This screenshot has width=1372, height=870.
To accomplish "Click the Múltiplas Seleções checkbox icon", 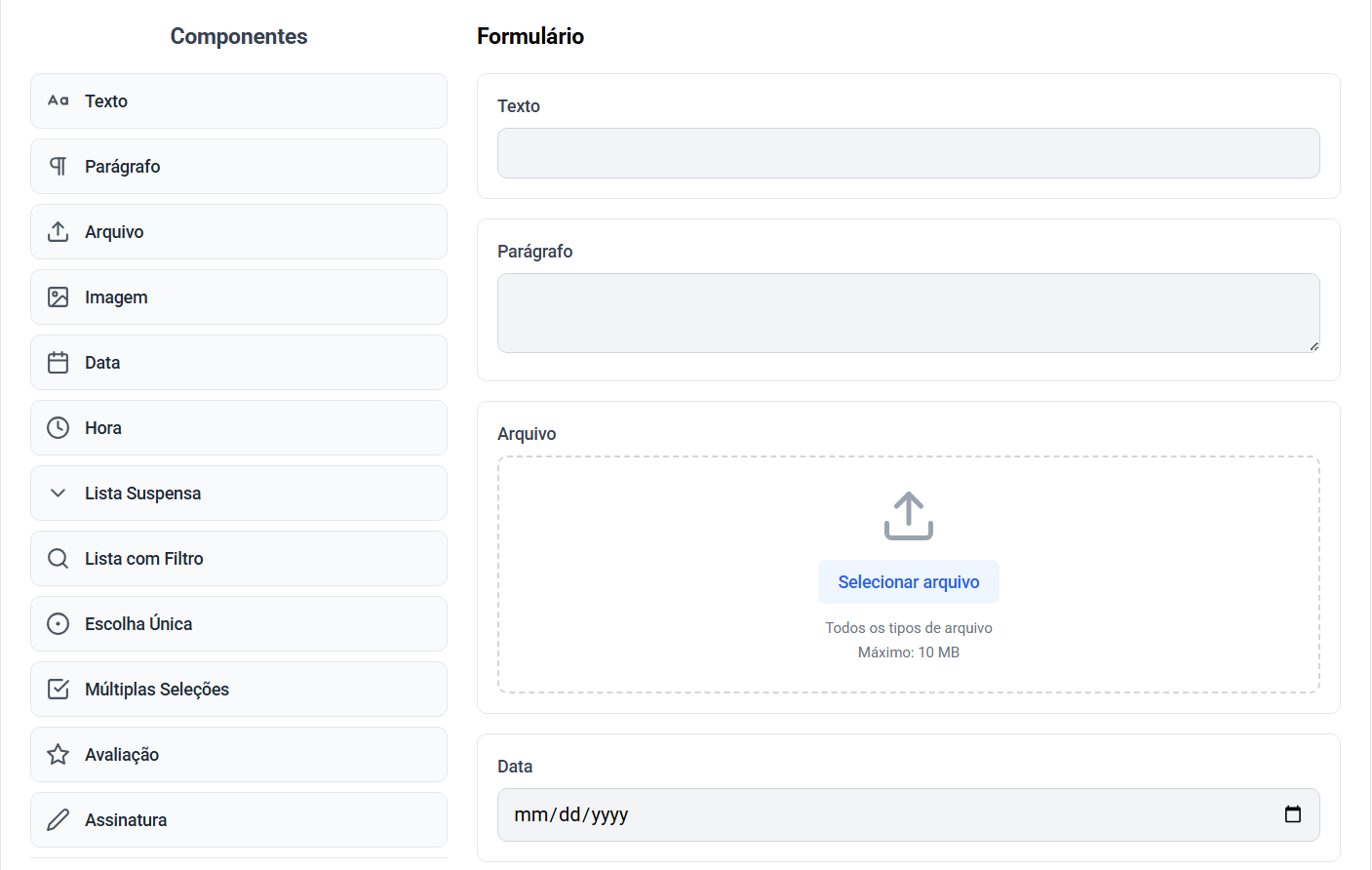I will click(x=59, y=689).
